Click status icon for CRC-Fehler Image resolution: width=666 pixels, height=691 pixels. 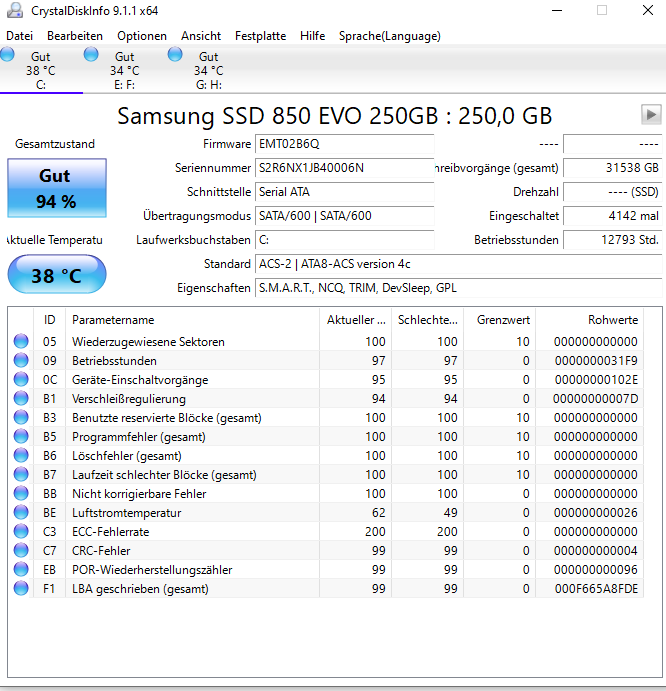(x=21, y=550)
